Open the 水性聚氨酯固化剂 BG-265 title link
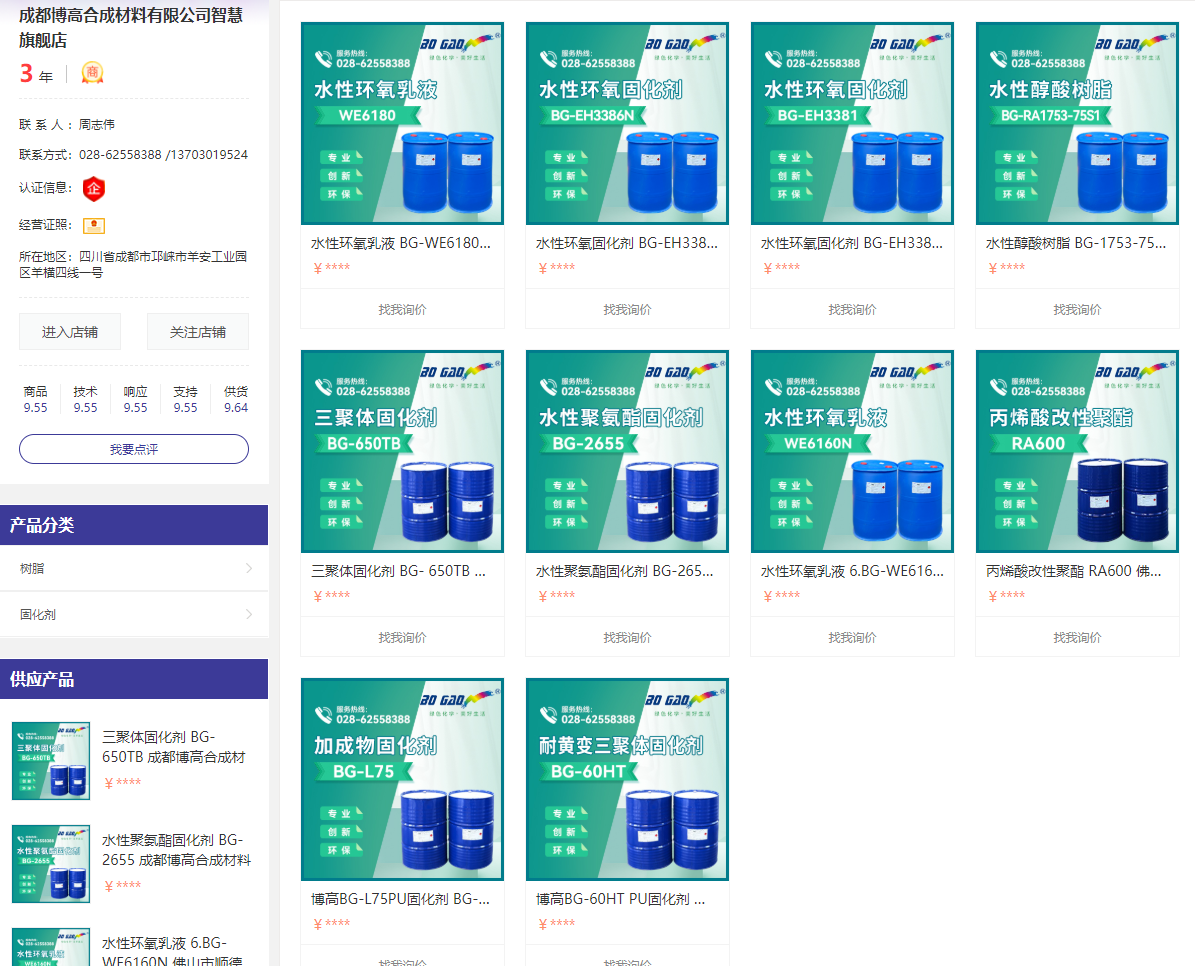Image resolution: width=1195 pixels, height=966 pixels. pyautogui.click(x=625, y=571)
